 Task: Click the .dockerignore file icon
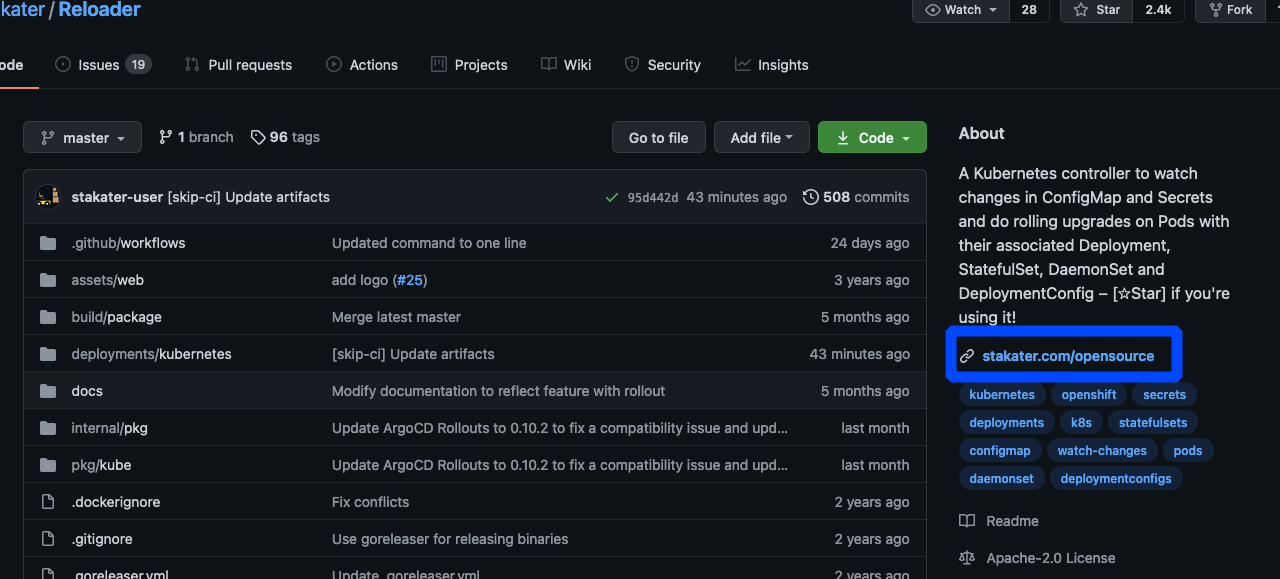click(x=47, y=502)
